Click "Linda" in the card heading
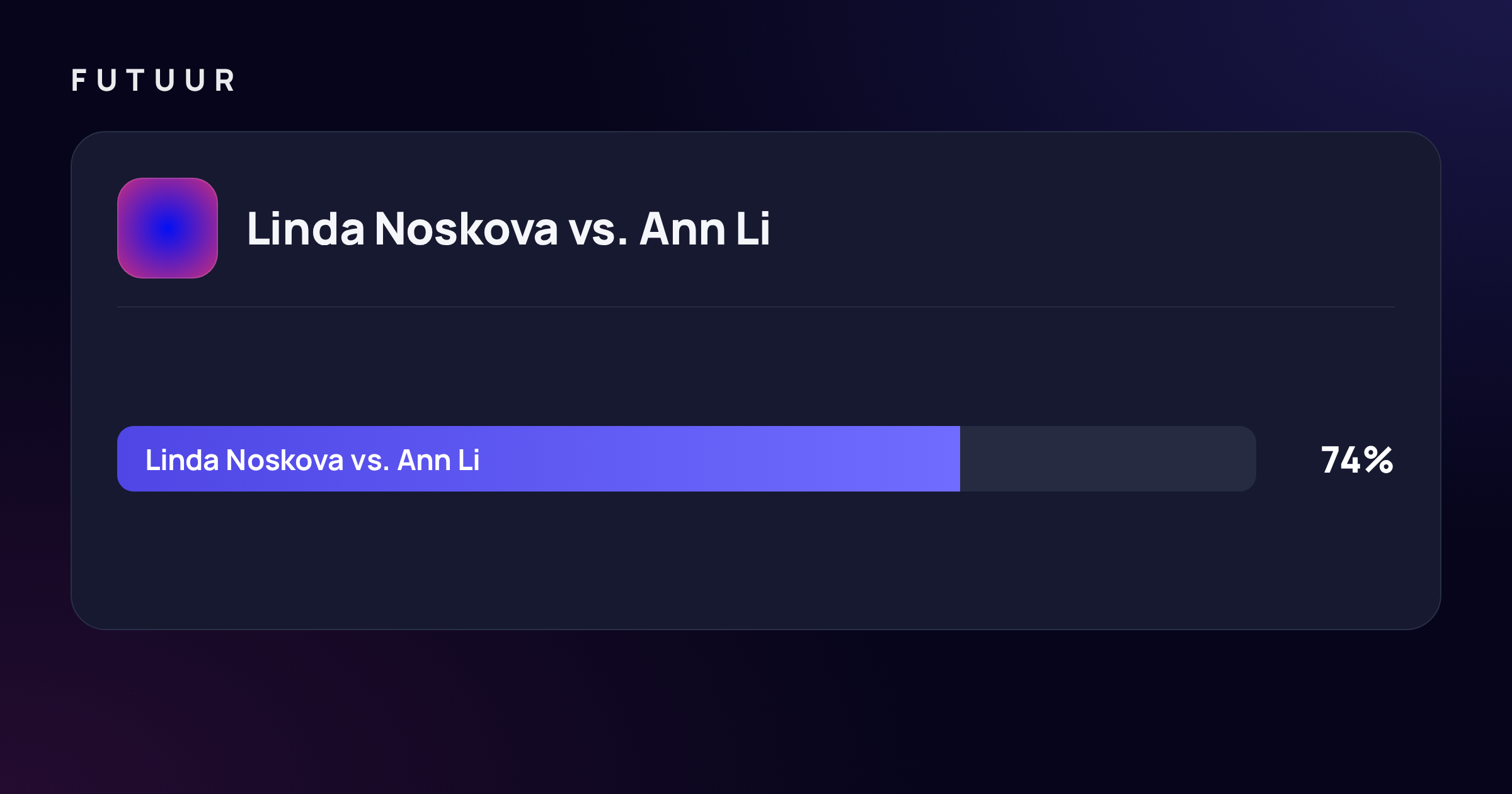This screenshot has width=1512, height=794. tap(306, 229)
